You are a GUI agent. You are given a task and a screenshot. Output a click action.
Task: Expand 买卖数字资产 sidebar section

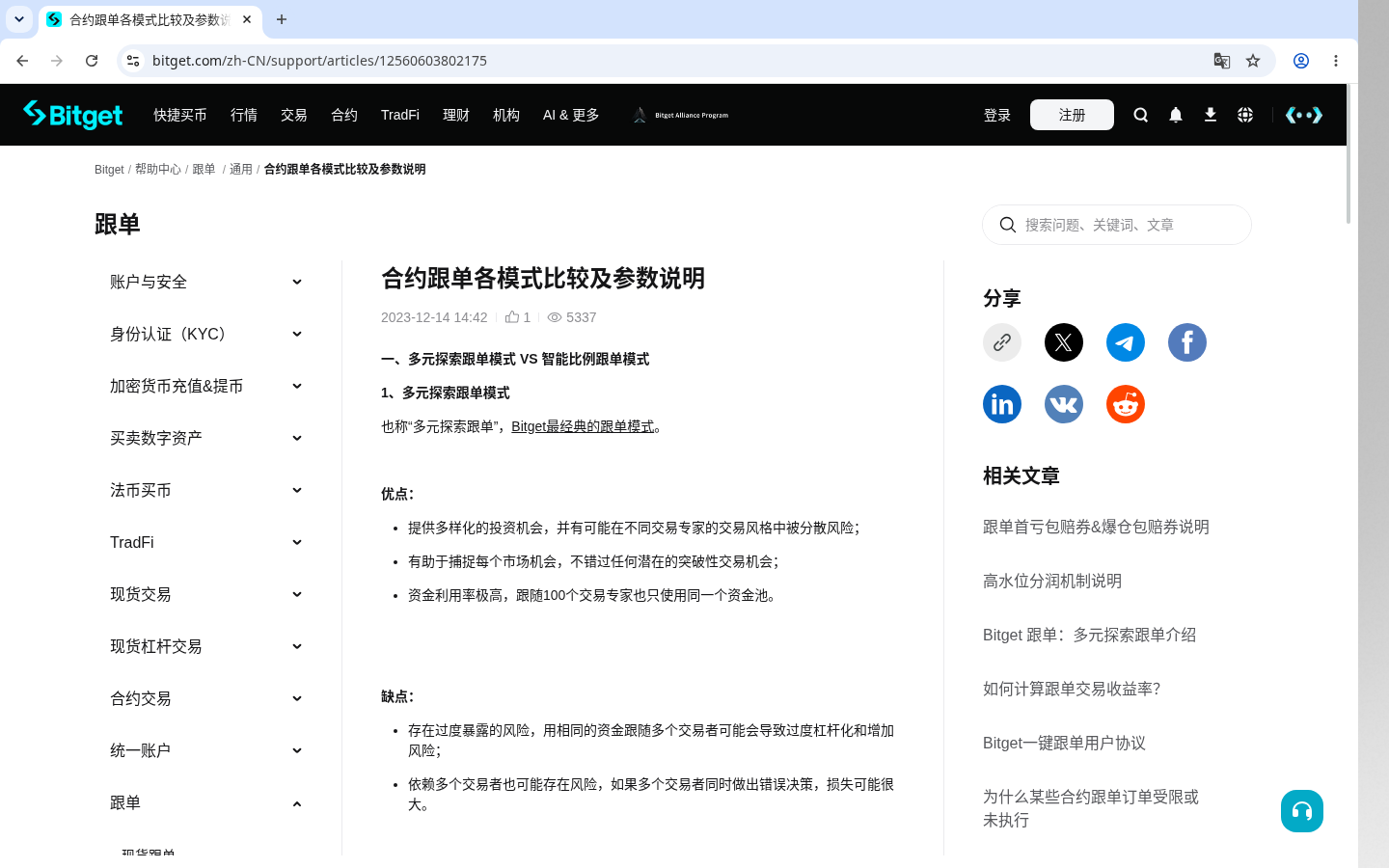pos(206,438)
